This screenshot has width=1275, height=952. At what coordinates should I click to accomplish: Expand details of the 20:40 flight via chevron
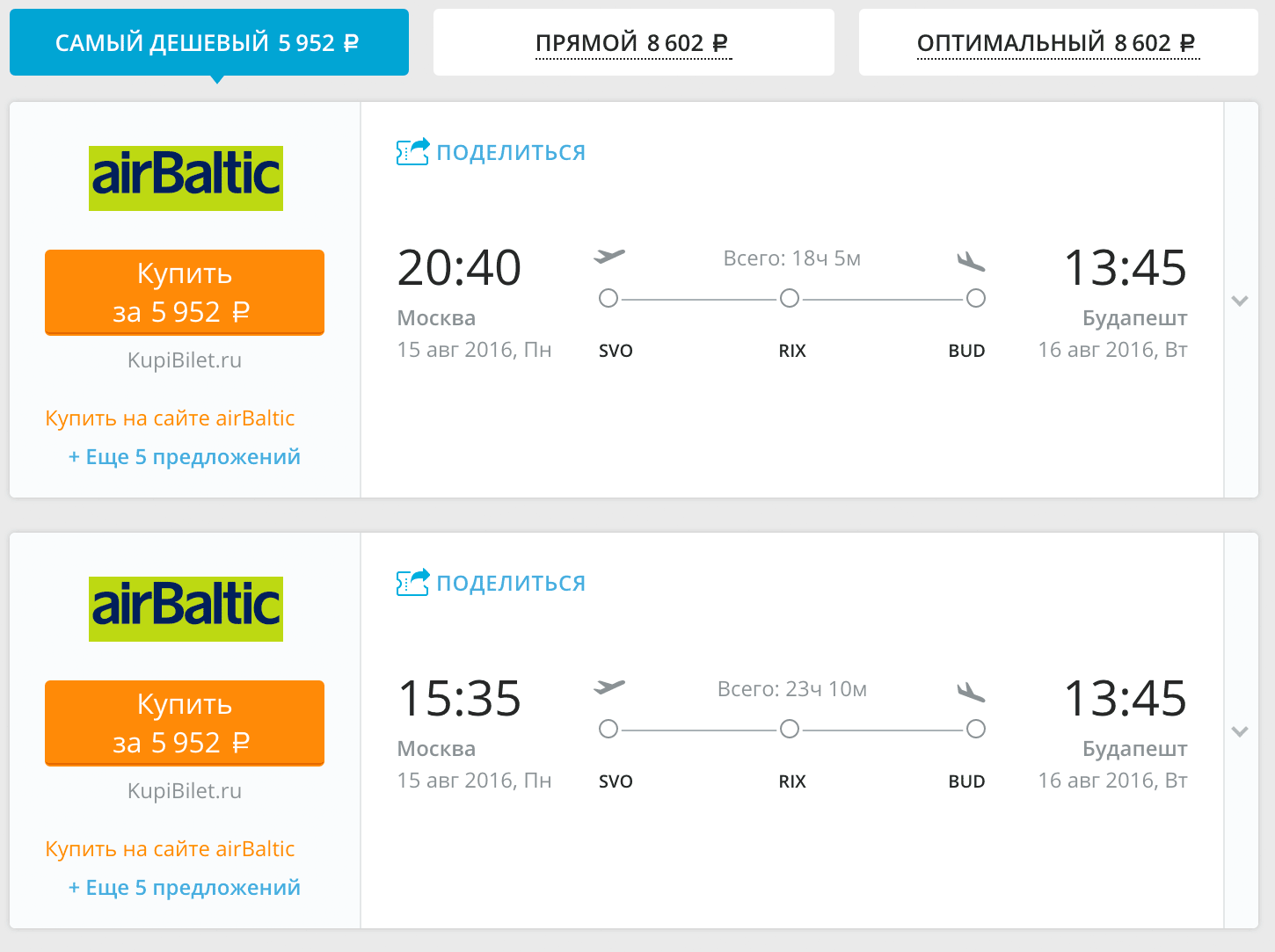coord(1240,301)
